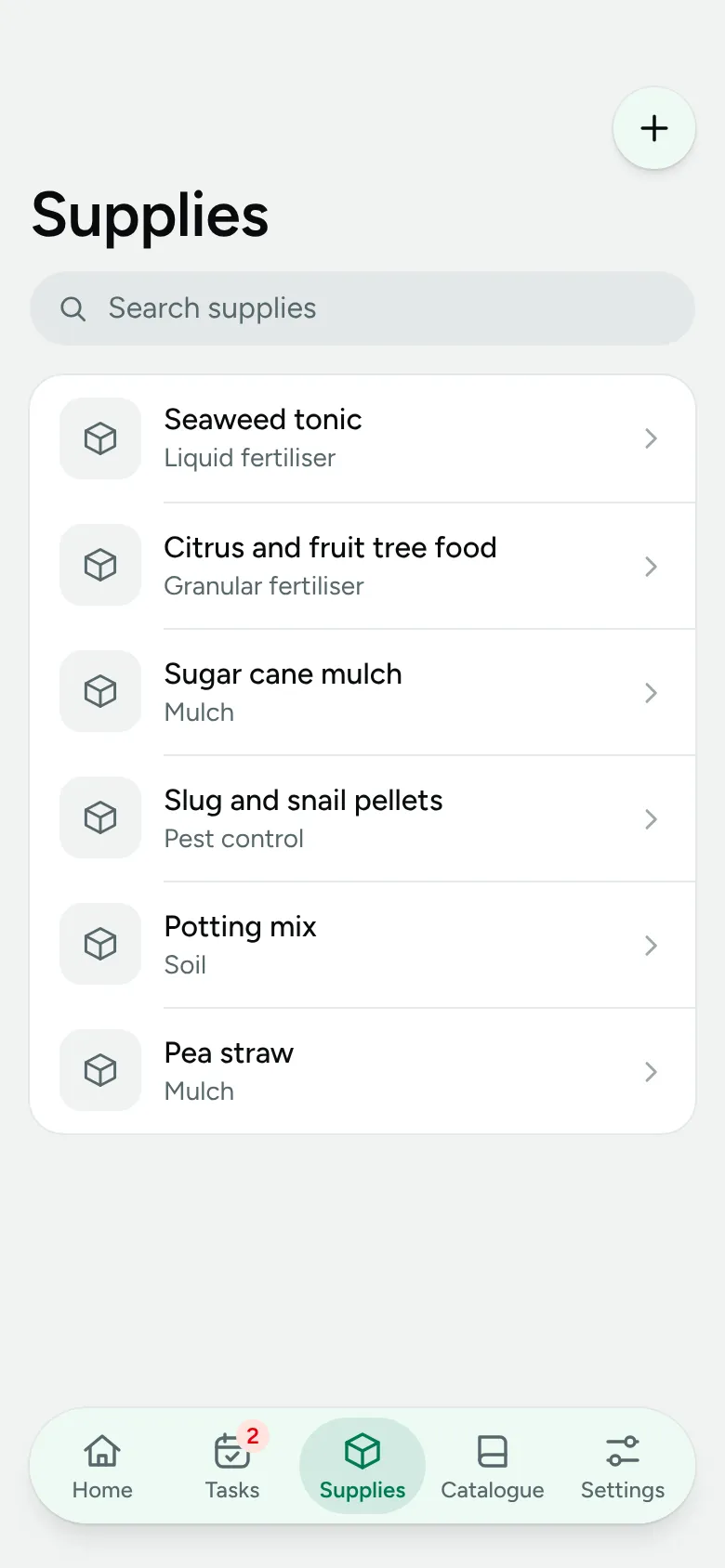Viewport: 725px width, 1568px height.
Task: Open Citrus and fruit tree food item
Action: tap(362, 566)
